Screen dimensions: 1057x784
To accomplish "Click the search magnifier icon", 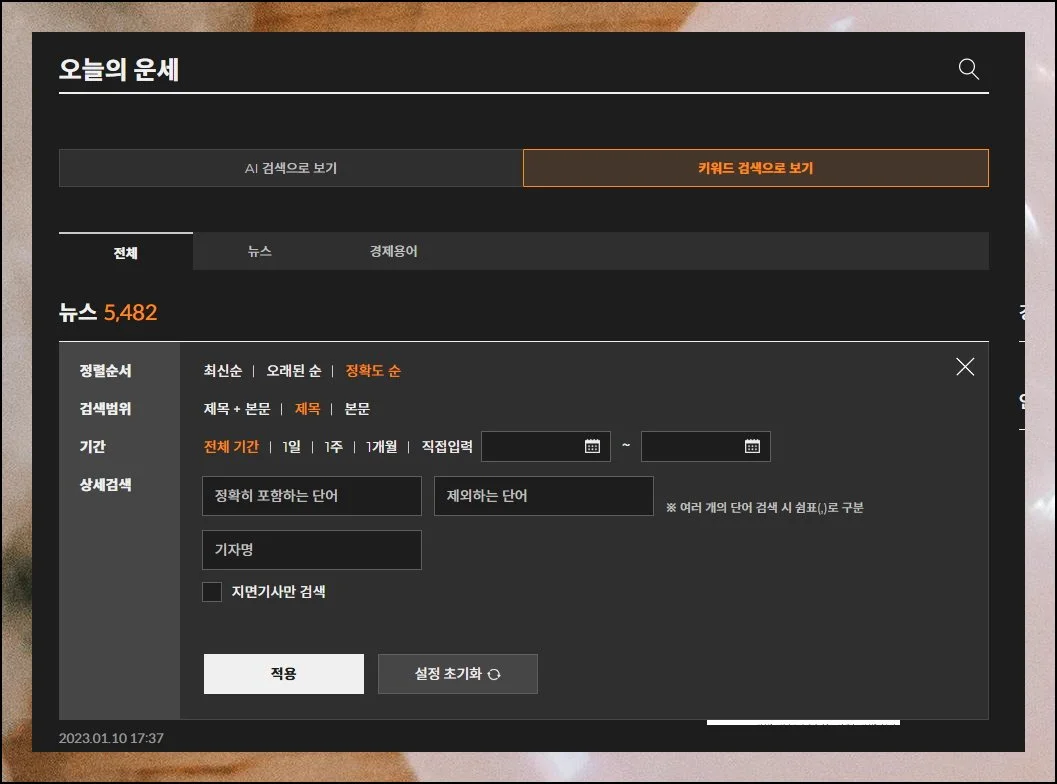I will [x=968, y=69].
